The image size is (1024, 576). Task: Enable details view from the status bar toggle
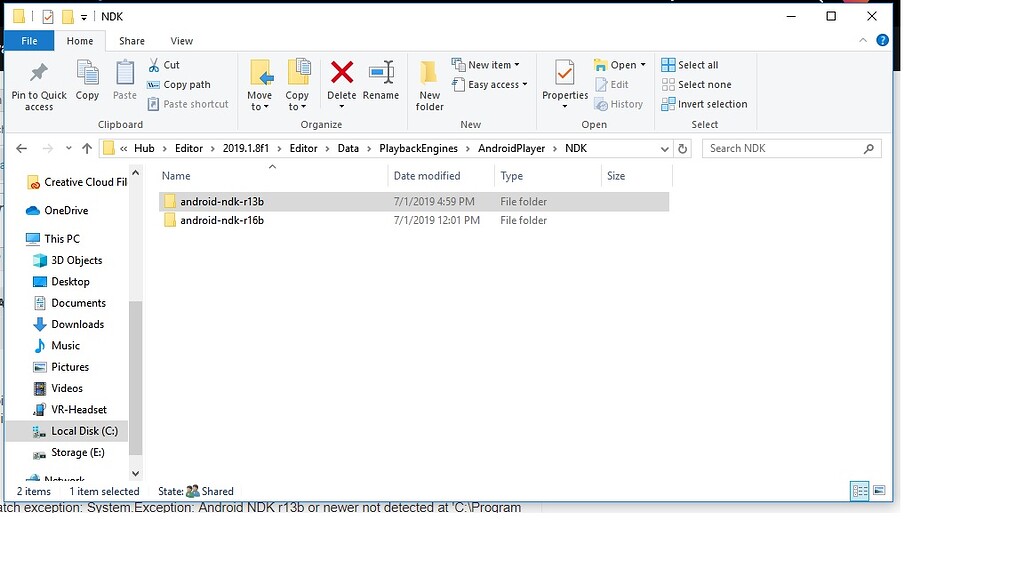click(x=859, y=490)
